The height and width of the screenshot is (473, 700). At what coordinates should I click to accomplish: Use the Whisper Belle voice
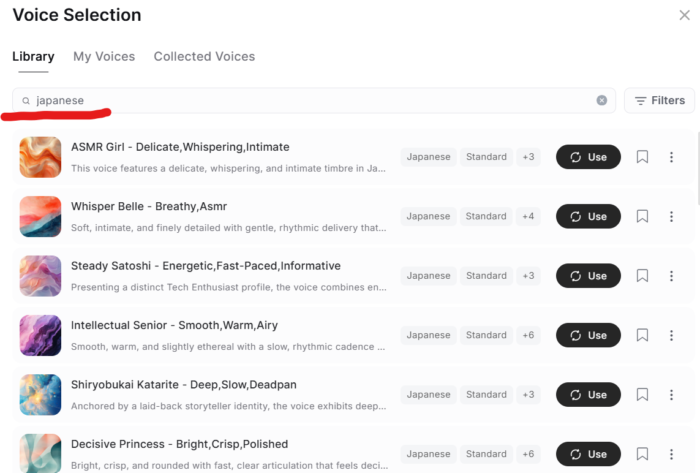coord(588,216)
